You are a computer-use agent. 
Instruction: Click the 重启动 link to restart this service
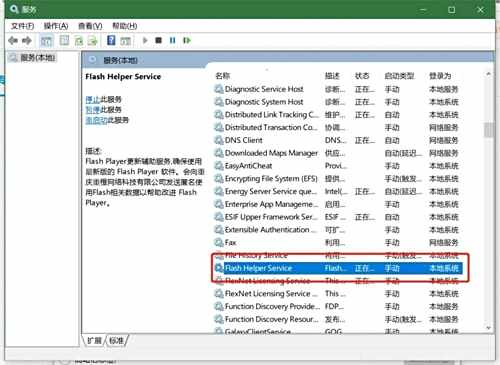click(x=96, y=120)
